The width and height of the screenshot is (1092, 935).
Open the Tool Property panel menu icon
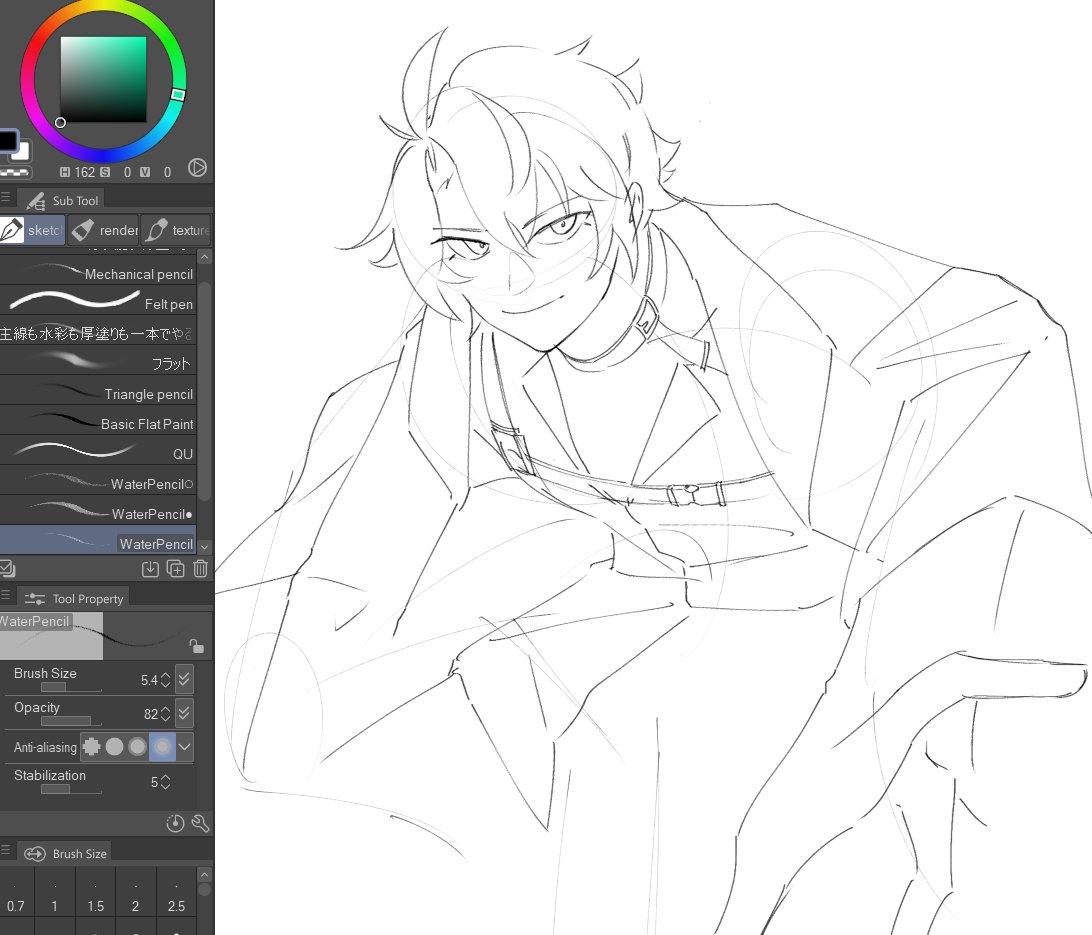(x=6, y=596)
